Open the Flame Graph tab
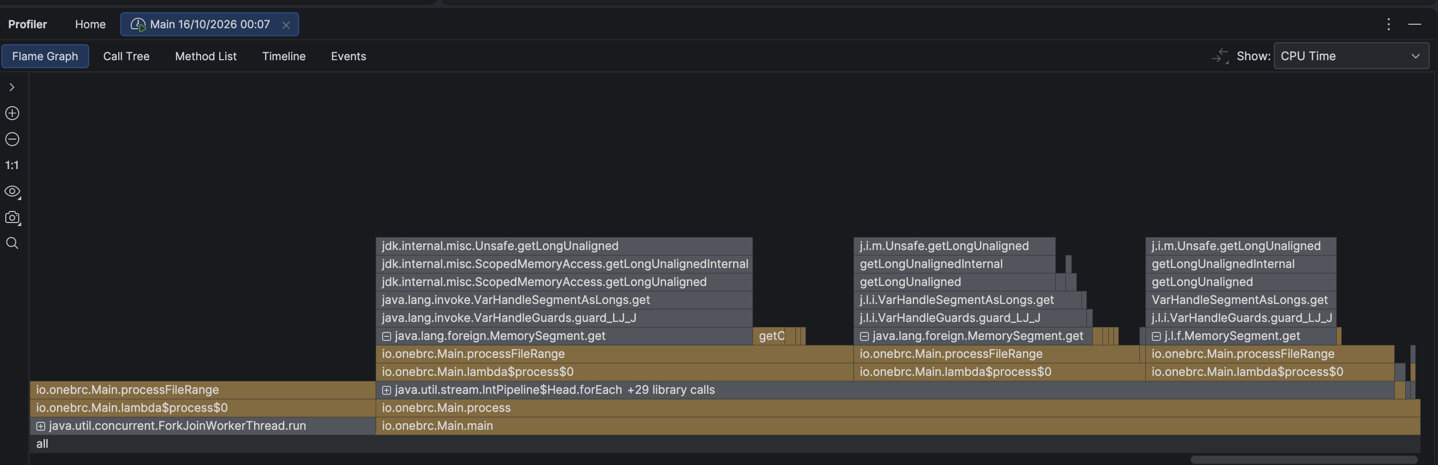Screen dimensions: 1438x465 click(x=45, y=56)
